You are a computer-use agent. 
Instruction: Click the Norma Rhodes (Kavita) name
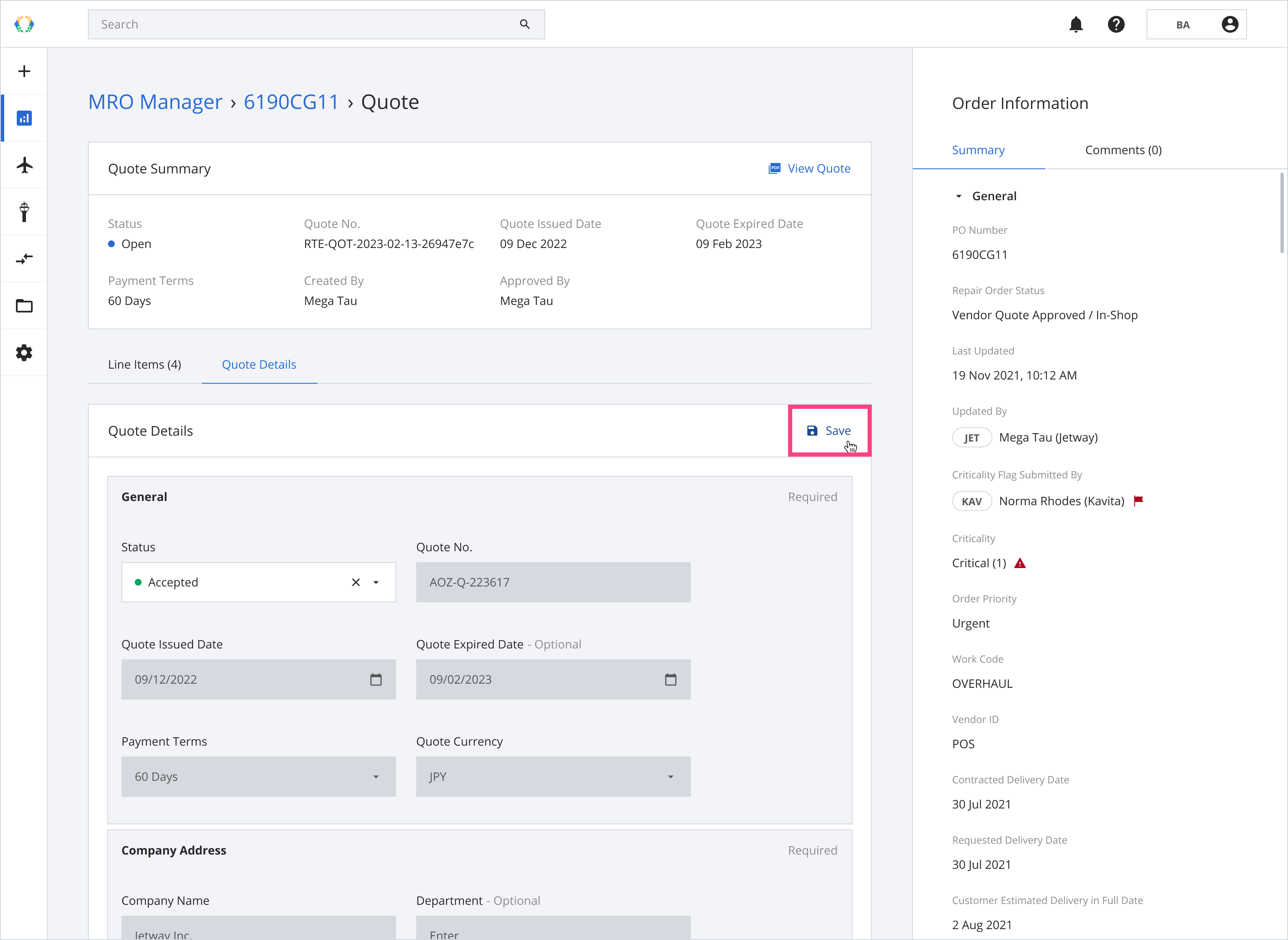1061,501
